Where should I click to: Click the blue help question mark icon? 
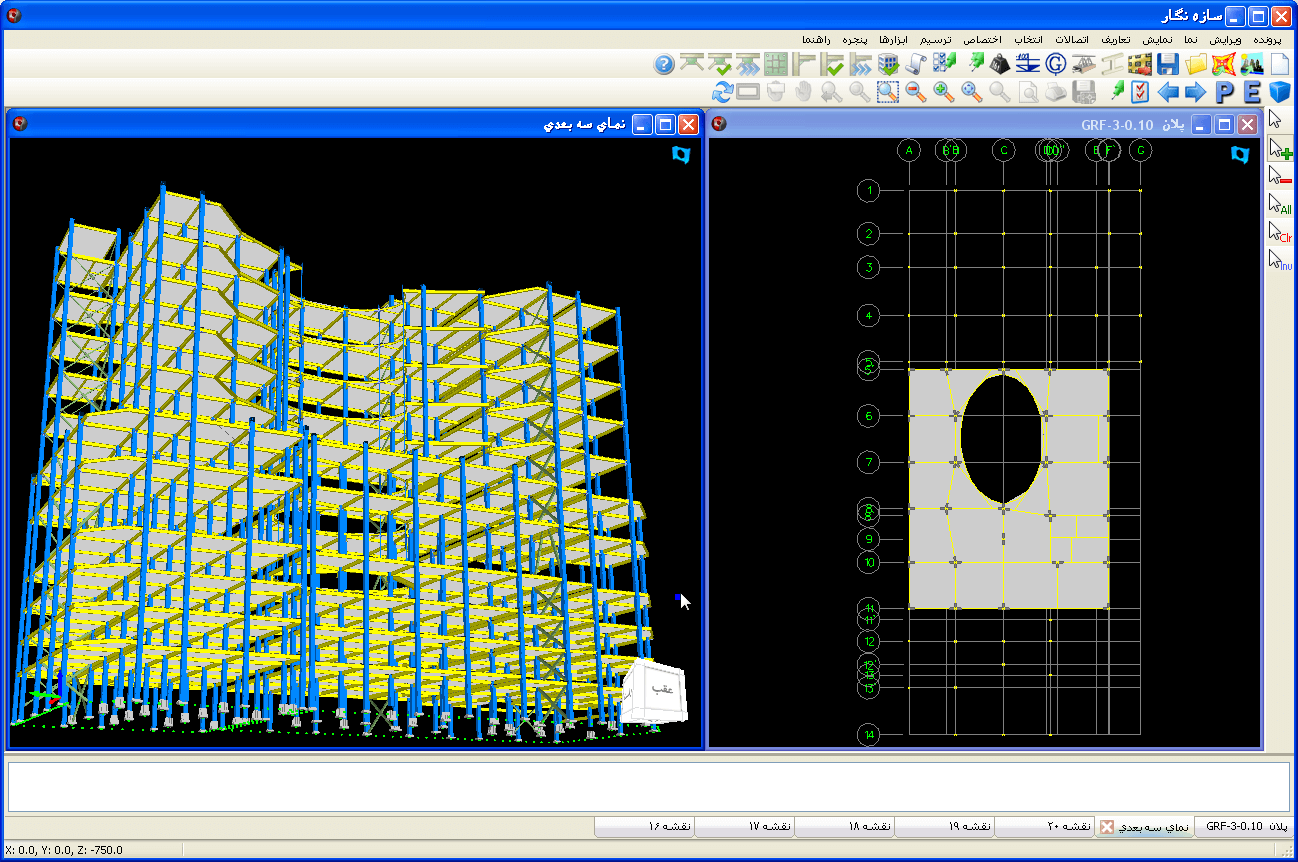[664, 65]
